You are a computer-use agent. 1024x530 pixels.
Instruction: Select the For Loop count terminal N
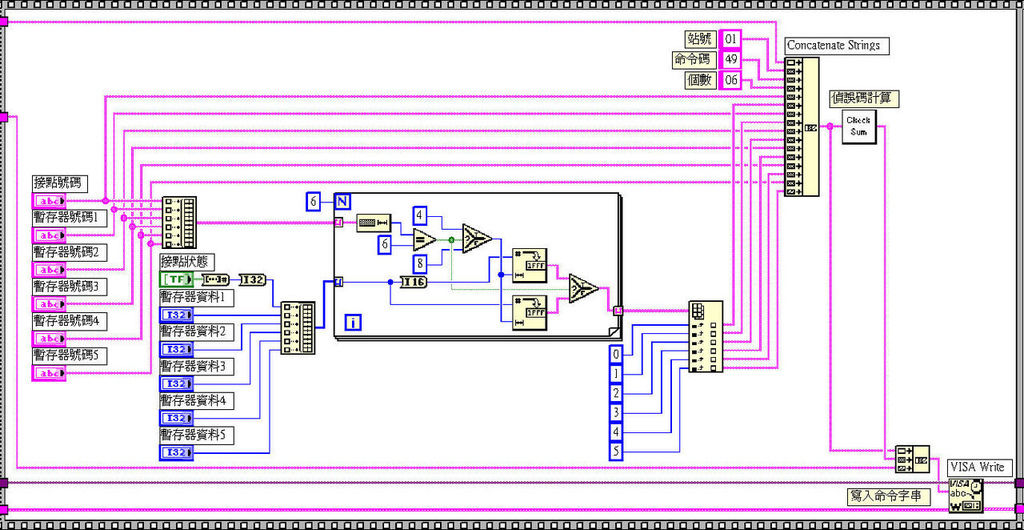[x=342, y=202]
